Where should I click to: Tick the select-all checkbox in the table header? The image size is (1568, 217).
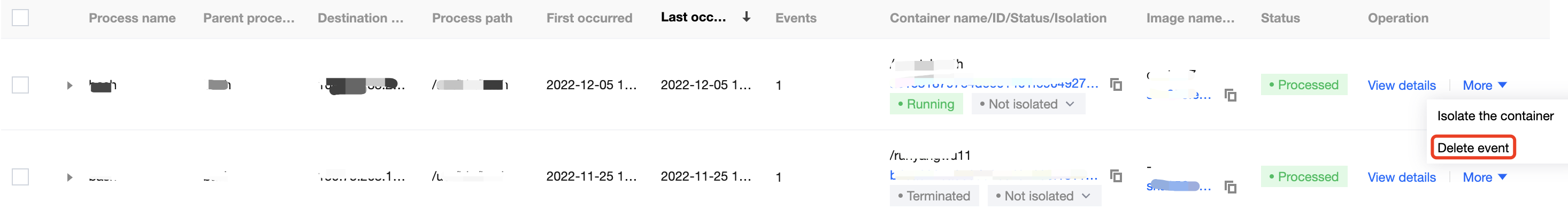[20, 18]
